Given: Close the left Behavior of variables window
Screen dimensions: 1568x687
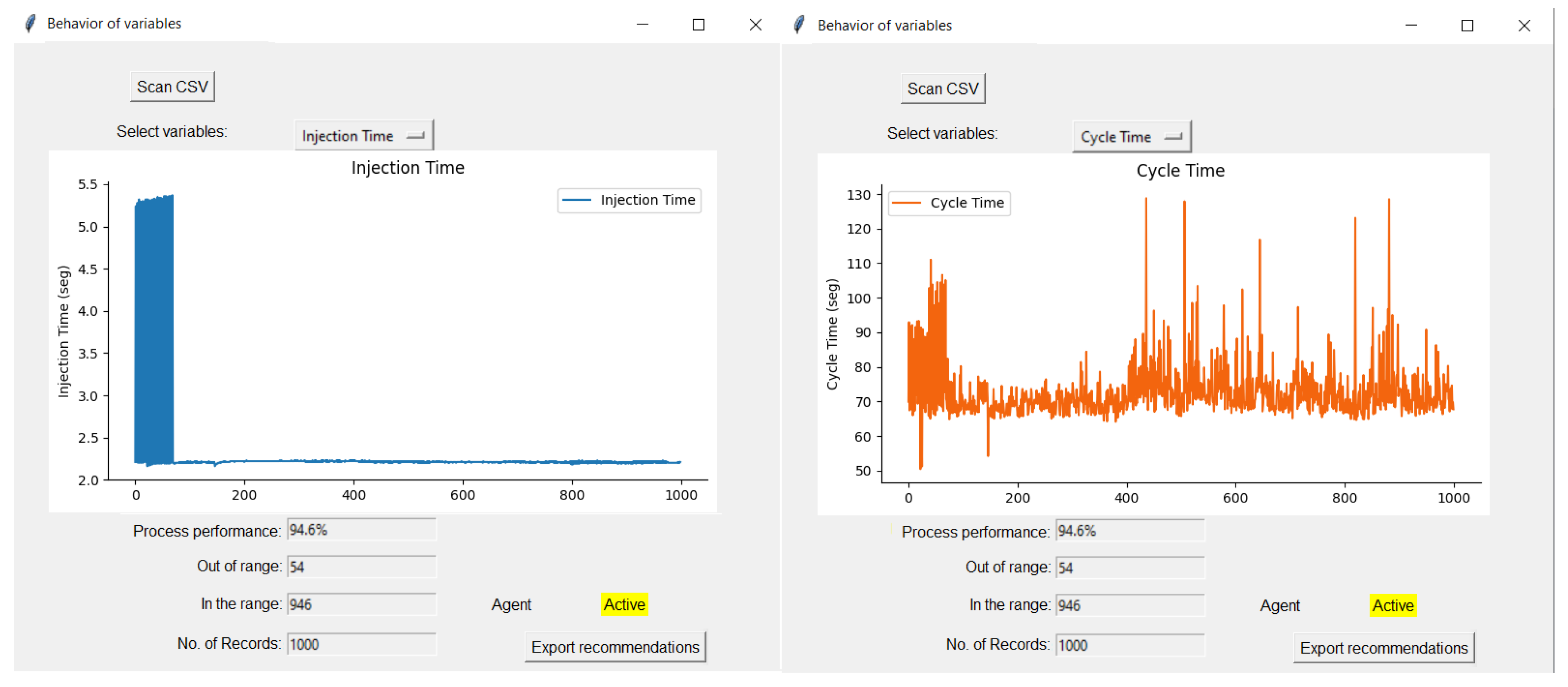Looking at the screenshot, I should tap(755, 25).
